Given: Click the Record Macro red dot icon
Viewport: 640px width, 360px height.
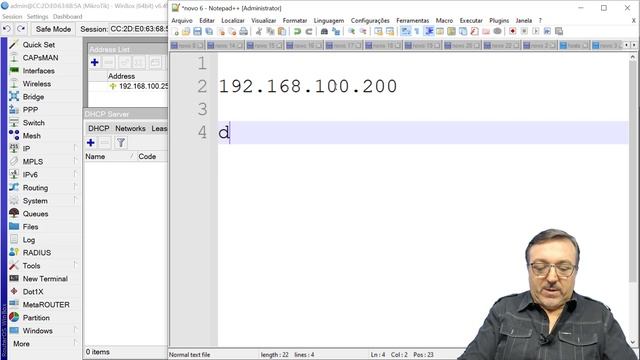Looking at the screenshot, I should [x=513, y=31].
